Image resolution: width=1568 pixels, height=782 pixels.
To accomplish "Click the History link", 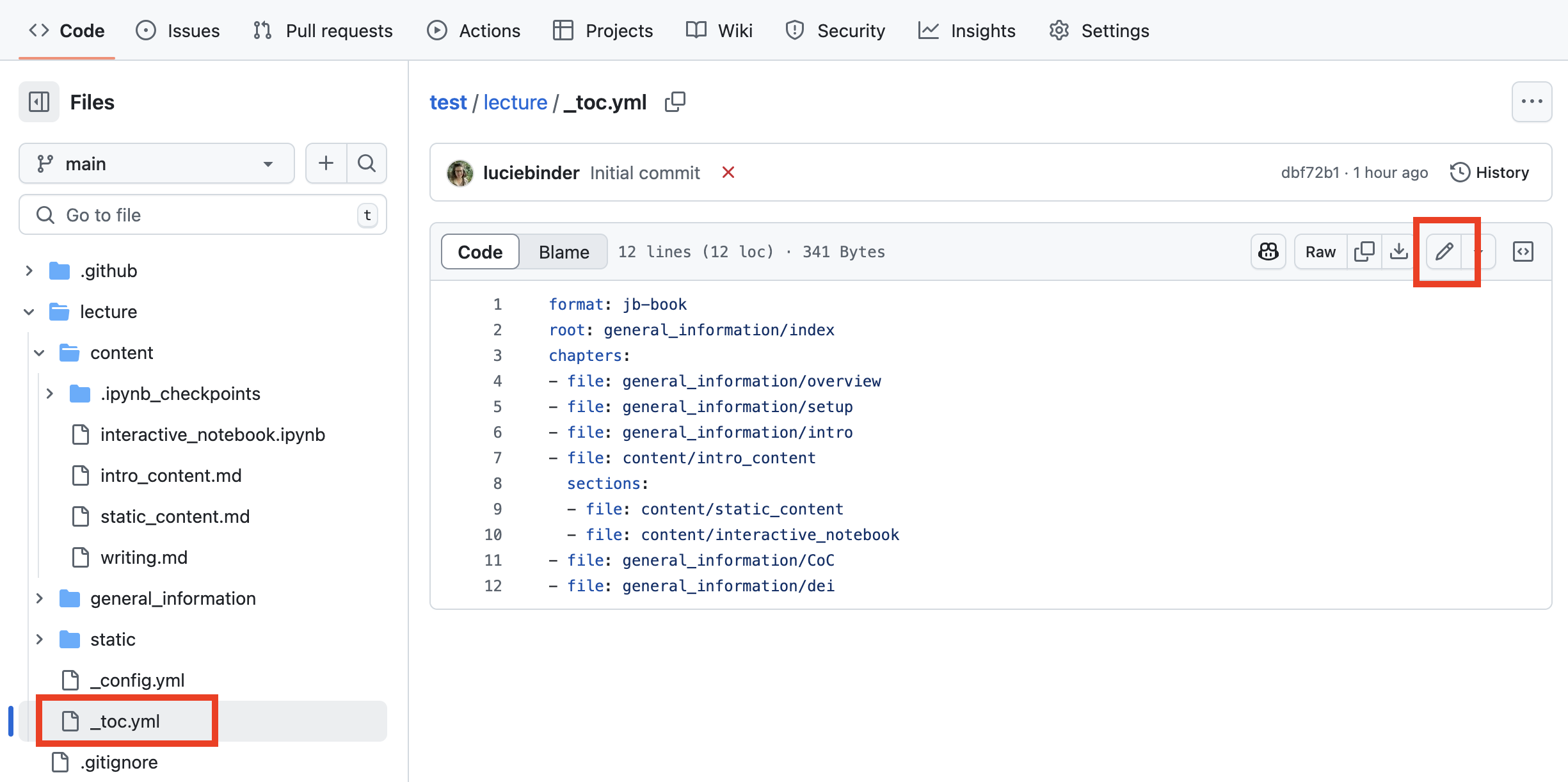I will pyautogui.click(x=1489, y=172).
